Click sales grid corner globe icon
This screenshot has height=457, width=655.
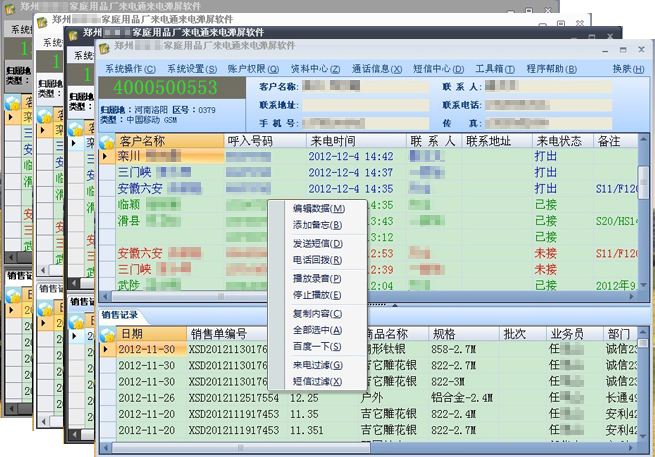[x=107, y=334]
